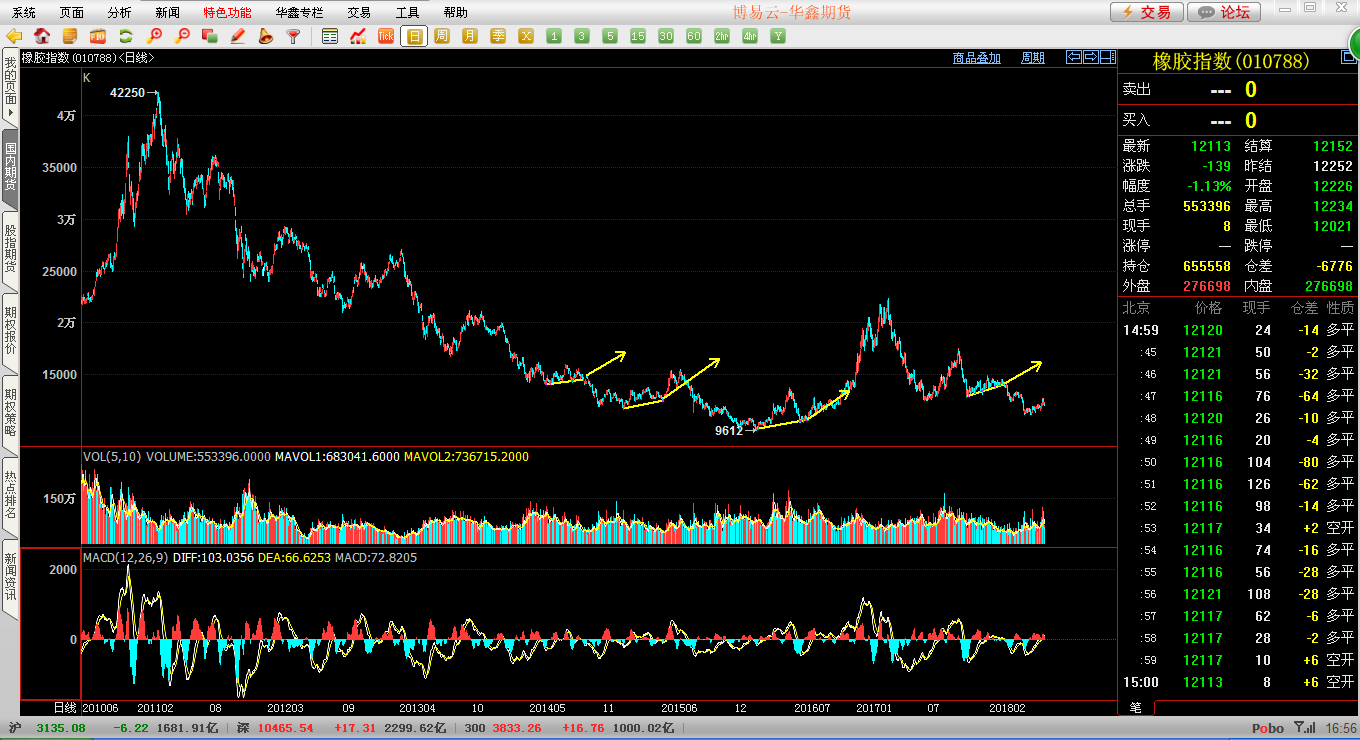1360x740 pixels.
Task: Click the back arrow toolbar icon
Action: coord(14,36)
